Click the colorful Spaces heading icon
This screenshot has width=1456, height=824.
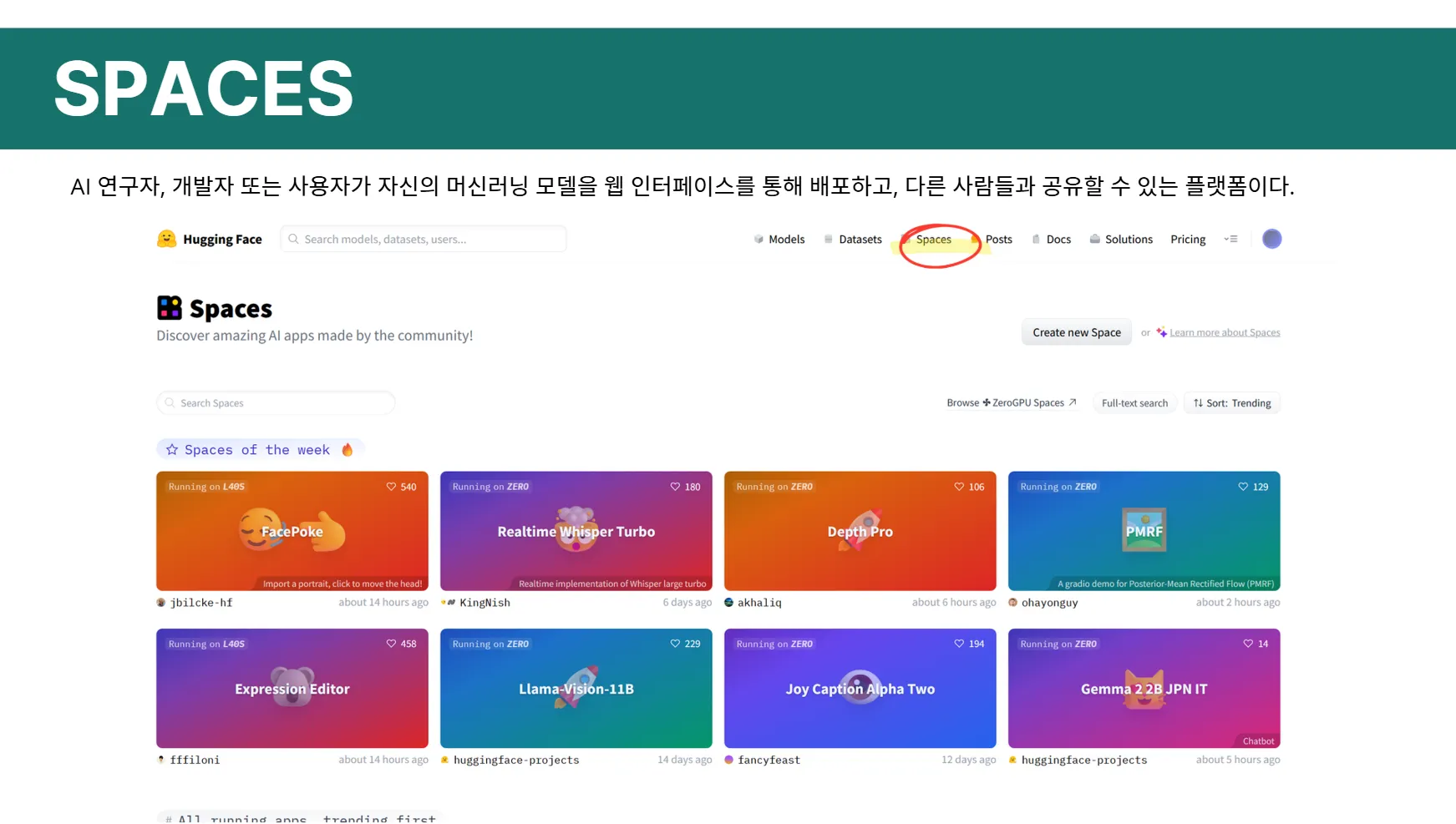(x=169, y=308)
